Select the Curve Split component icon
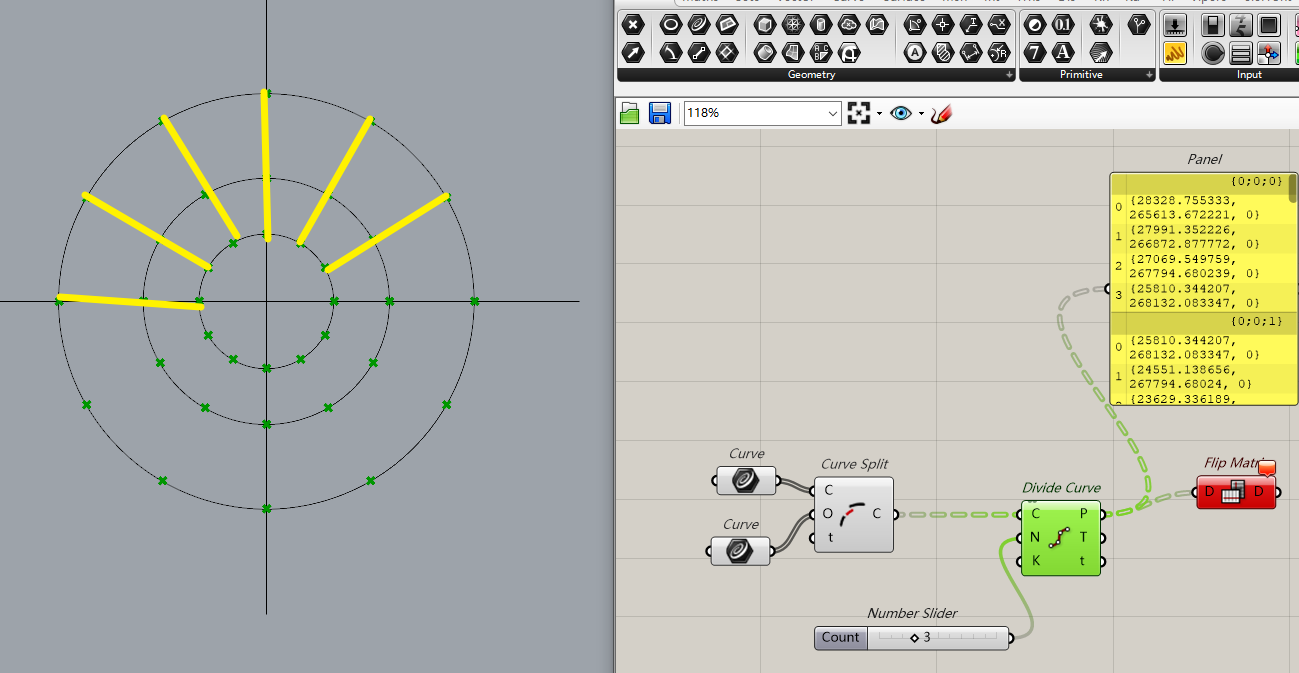This screenshot has width=1299, height=673. (x=853, y=514)
